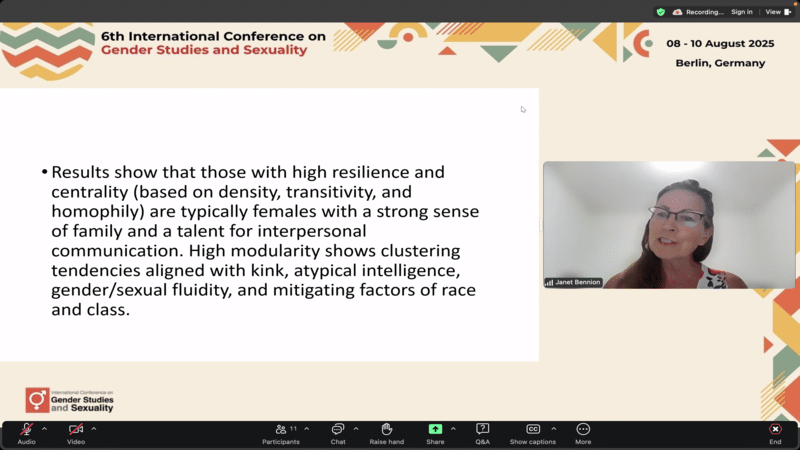Open the View layout menu
800x450 pixels.
(777, 12)
